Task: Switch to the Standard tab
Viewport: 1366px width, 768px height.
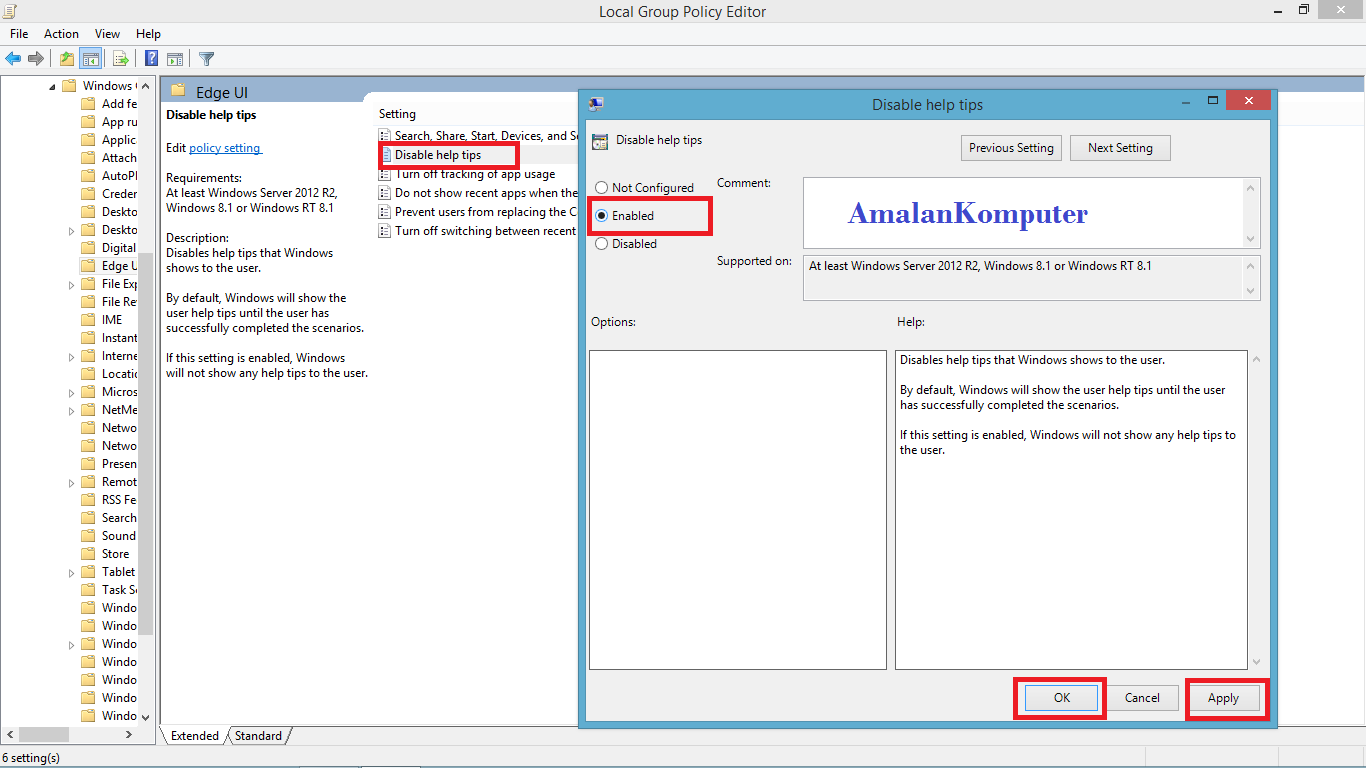Action: (258, 736)
